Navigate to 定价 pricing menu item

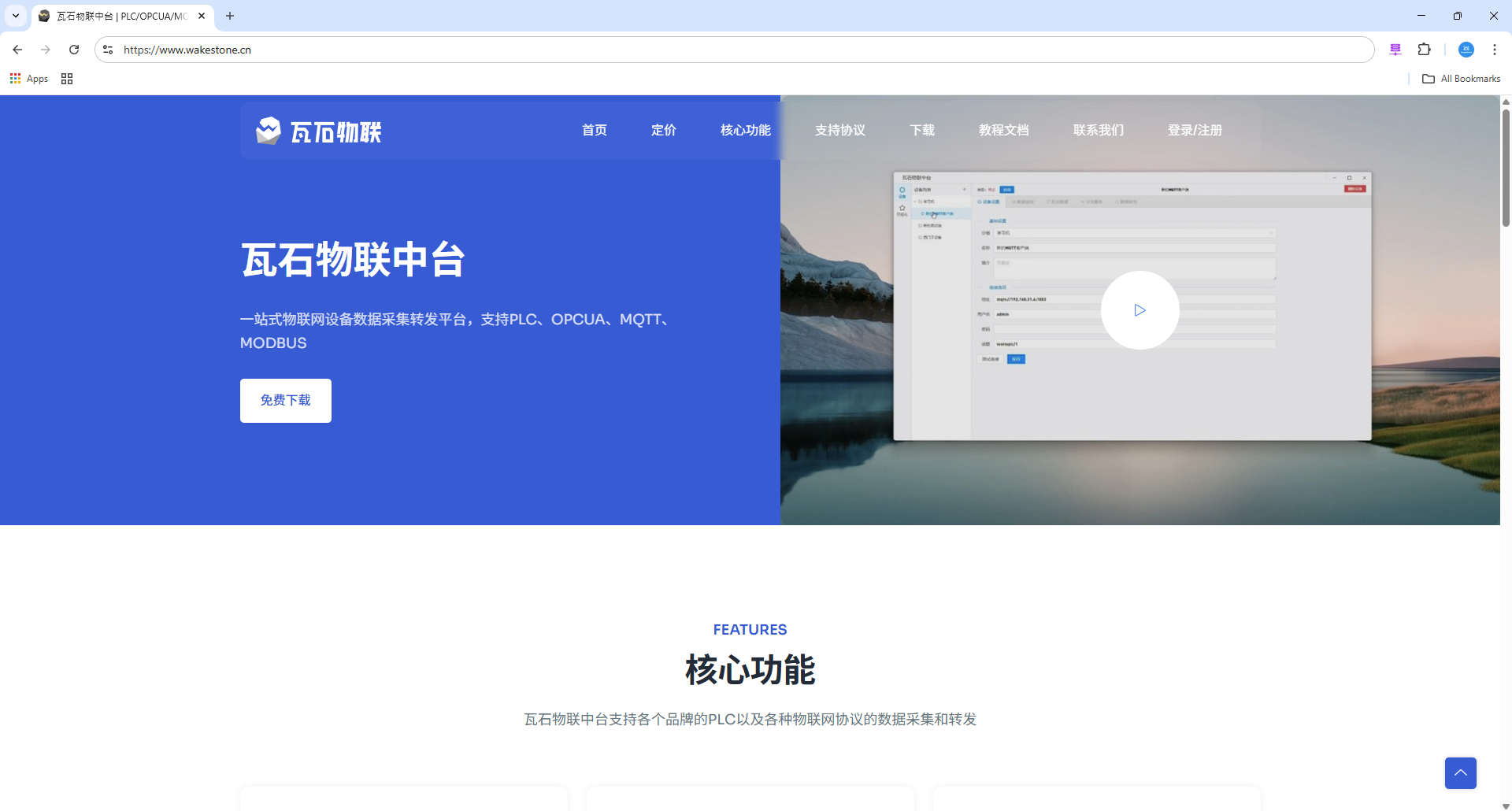tap(663, 130)
